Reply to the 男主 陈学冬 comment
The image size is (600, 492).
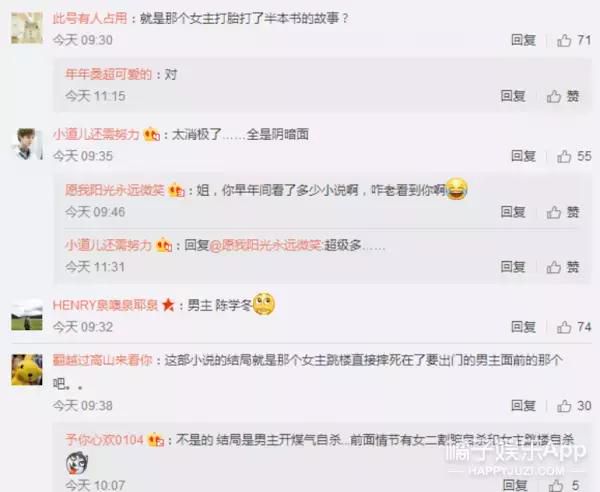523,327
